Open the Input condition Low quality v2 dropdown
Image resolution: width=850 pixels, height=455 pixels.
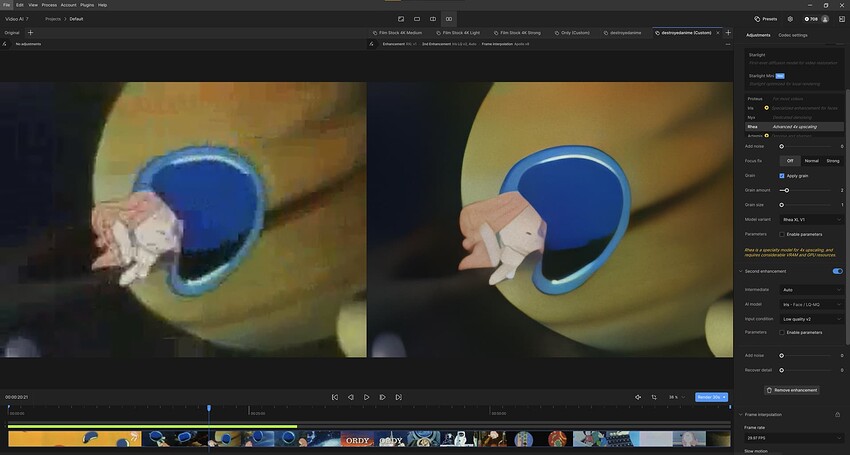(x=812, y=319)
